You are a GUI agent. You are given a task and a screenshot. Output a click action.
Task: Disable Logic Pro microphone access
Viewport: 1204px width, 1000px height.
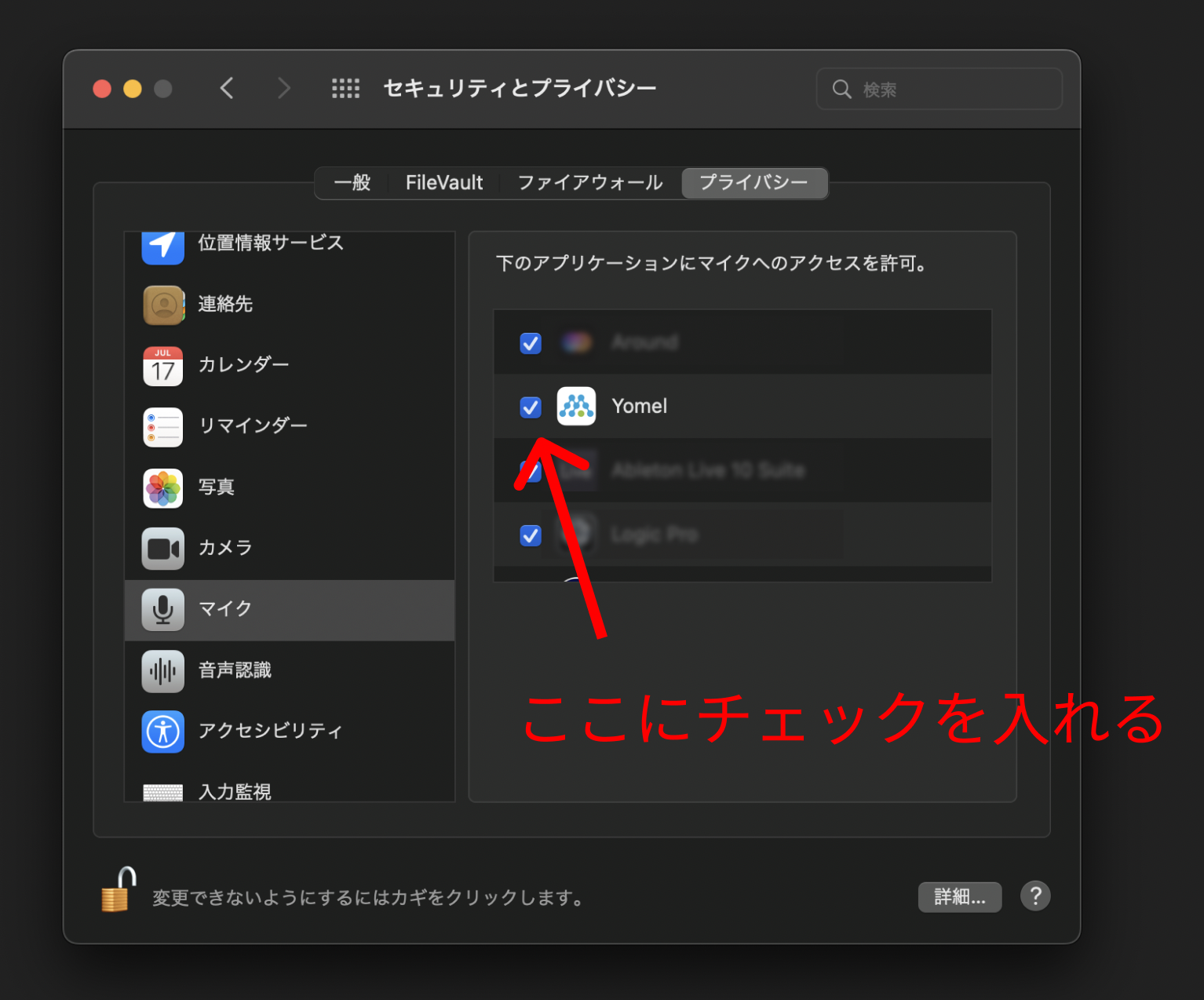click(x=531, y=535)
